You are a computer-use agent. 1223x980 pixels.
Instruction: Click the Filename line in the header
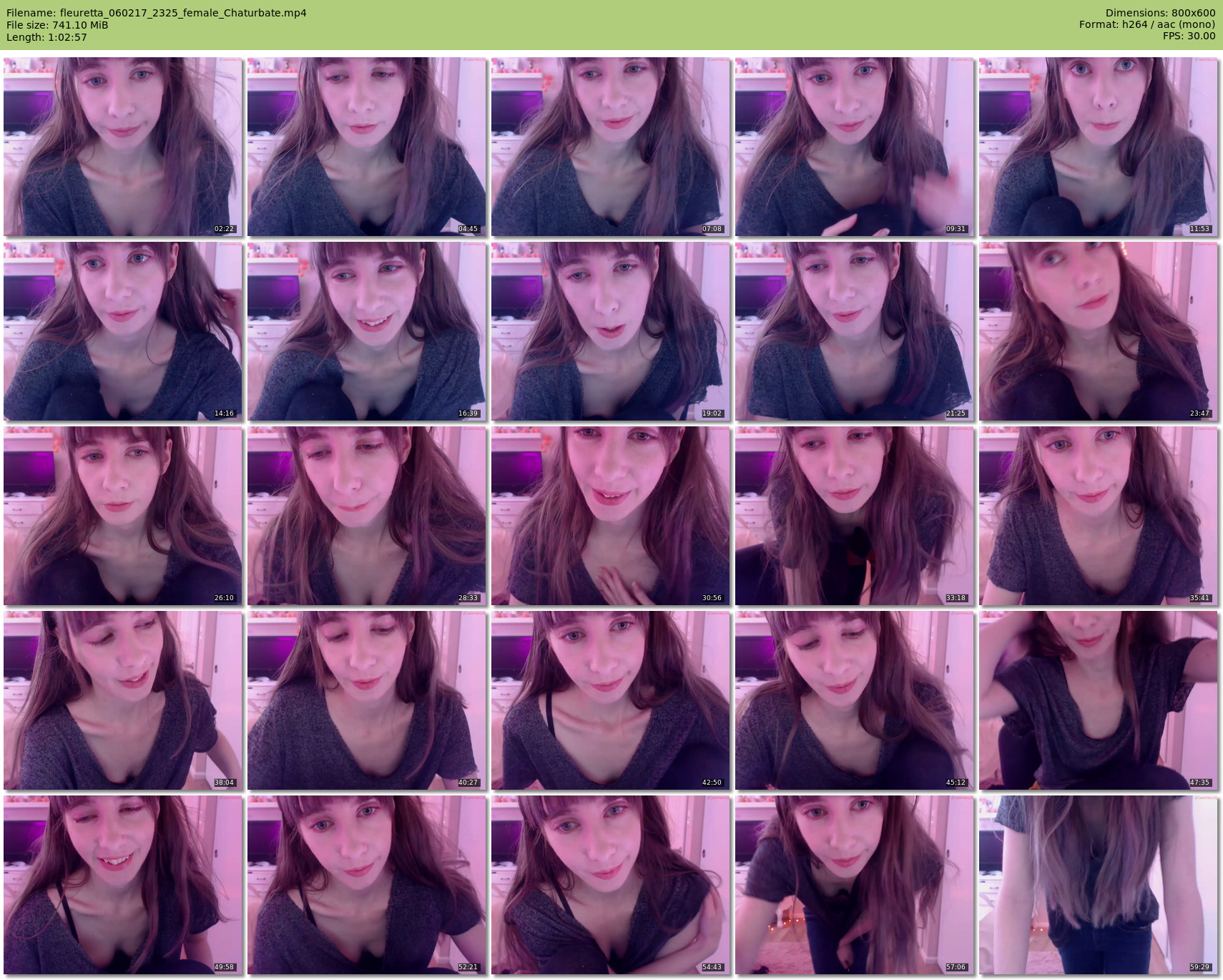pyautogui.click(x=157, y=13)
